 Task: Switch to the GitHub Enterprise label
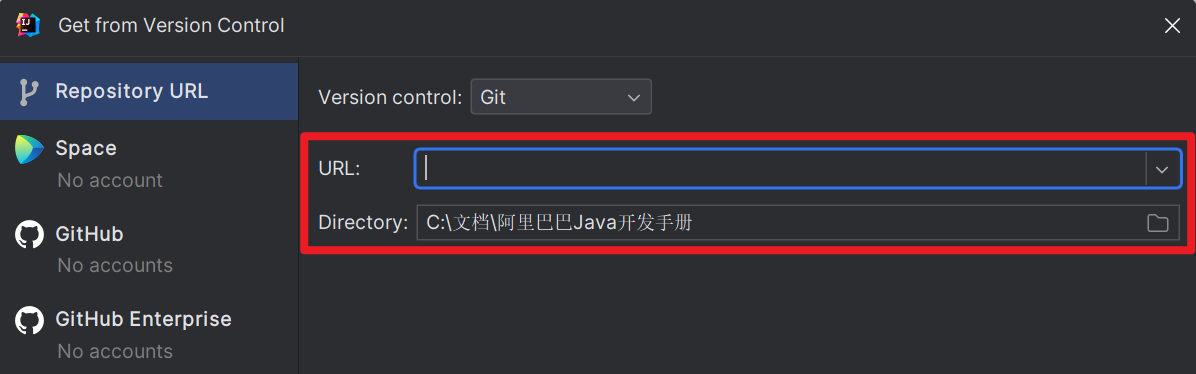143,319
